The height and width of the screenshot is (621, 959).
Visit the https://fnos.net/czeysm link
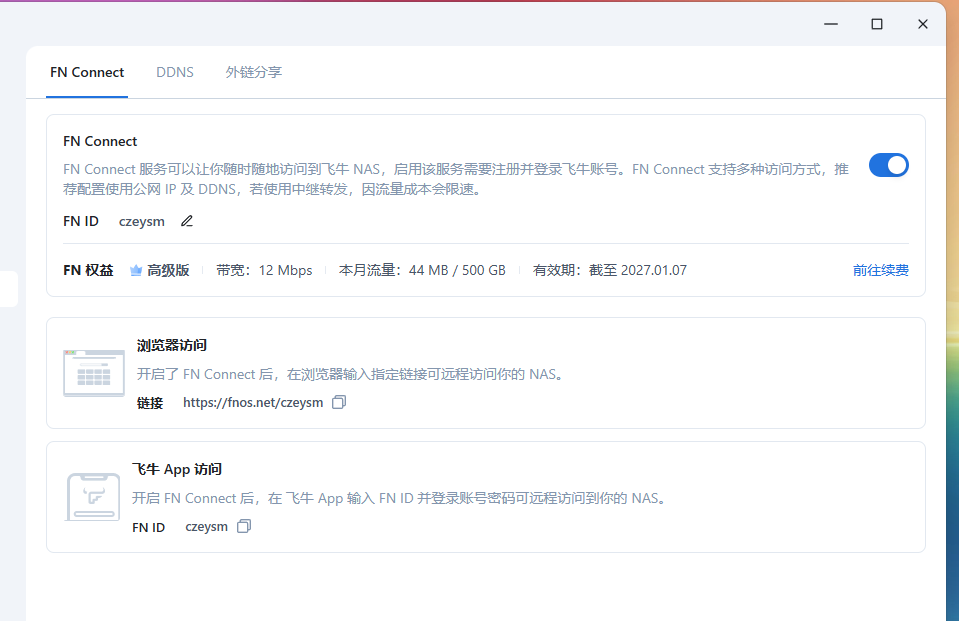[x=254, y=401]
